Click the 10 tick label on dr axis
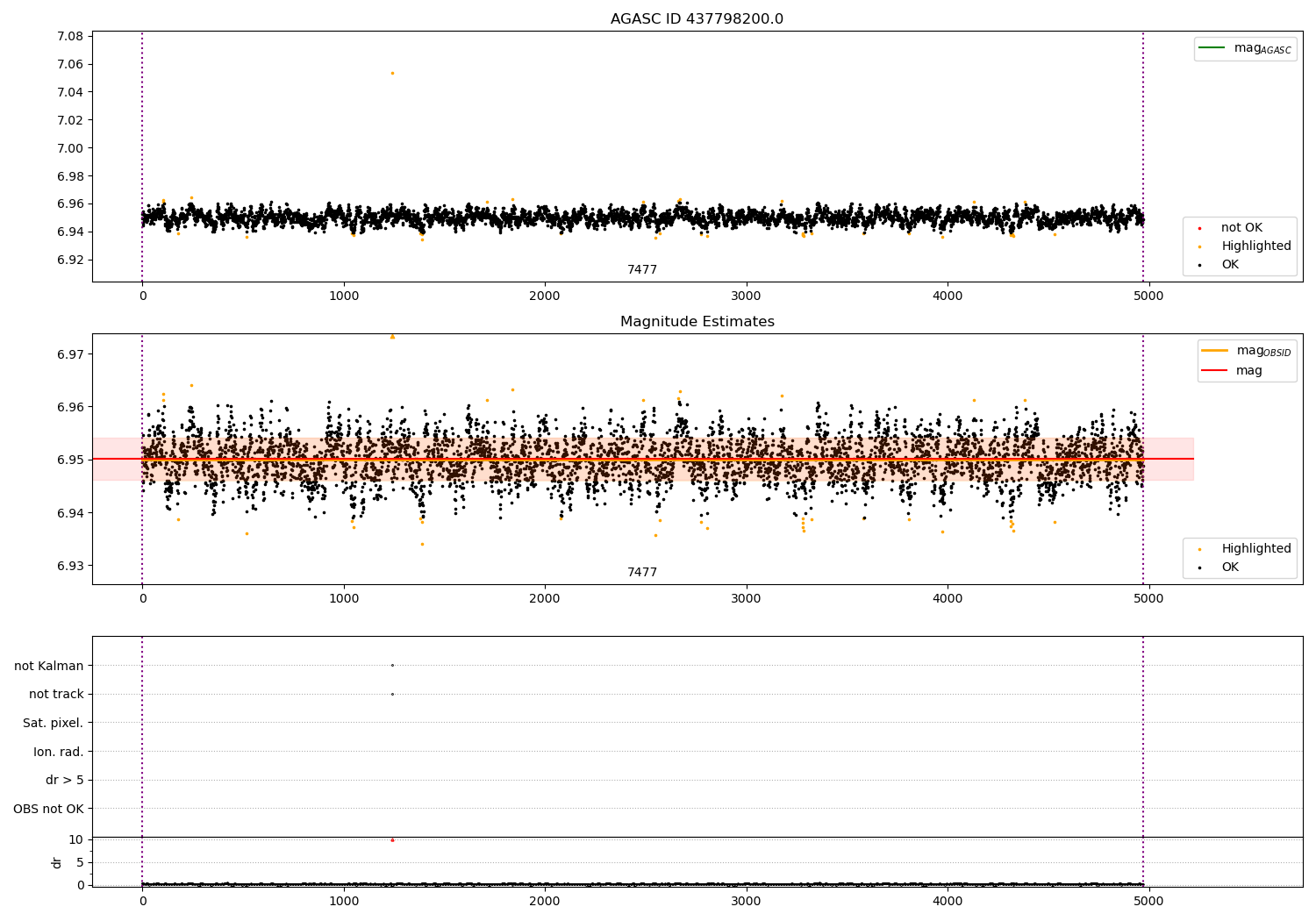Screen dimensions: 1316x921 [x=76, y=839]
